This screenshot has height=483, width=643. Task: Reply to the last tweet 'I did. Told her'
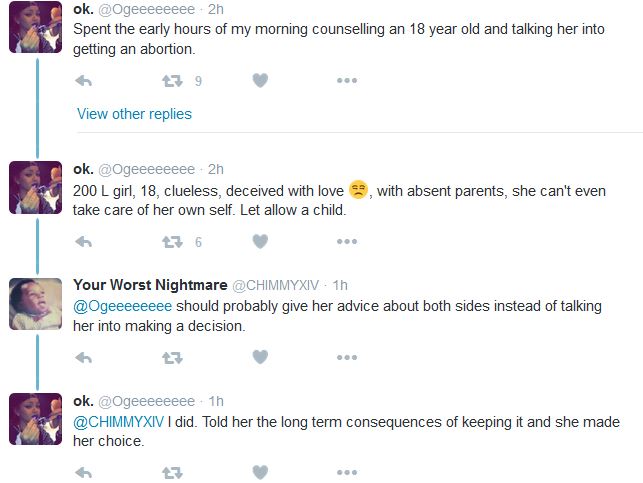[x=84, y=472]
